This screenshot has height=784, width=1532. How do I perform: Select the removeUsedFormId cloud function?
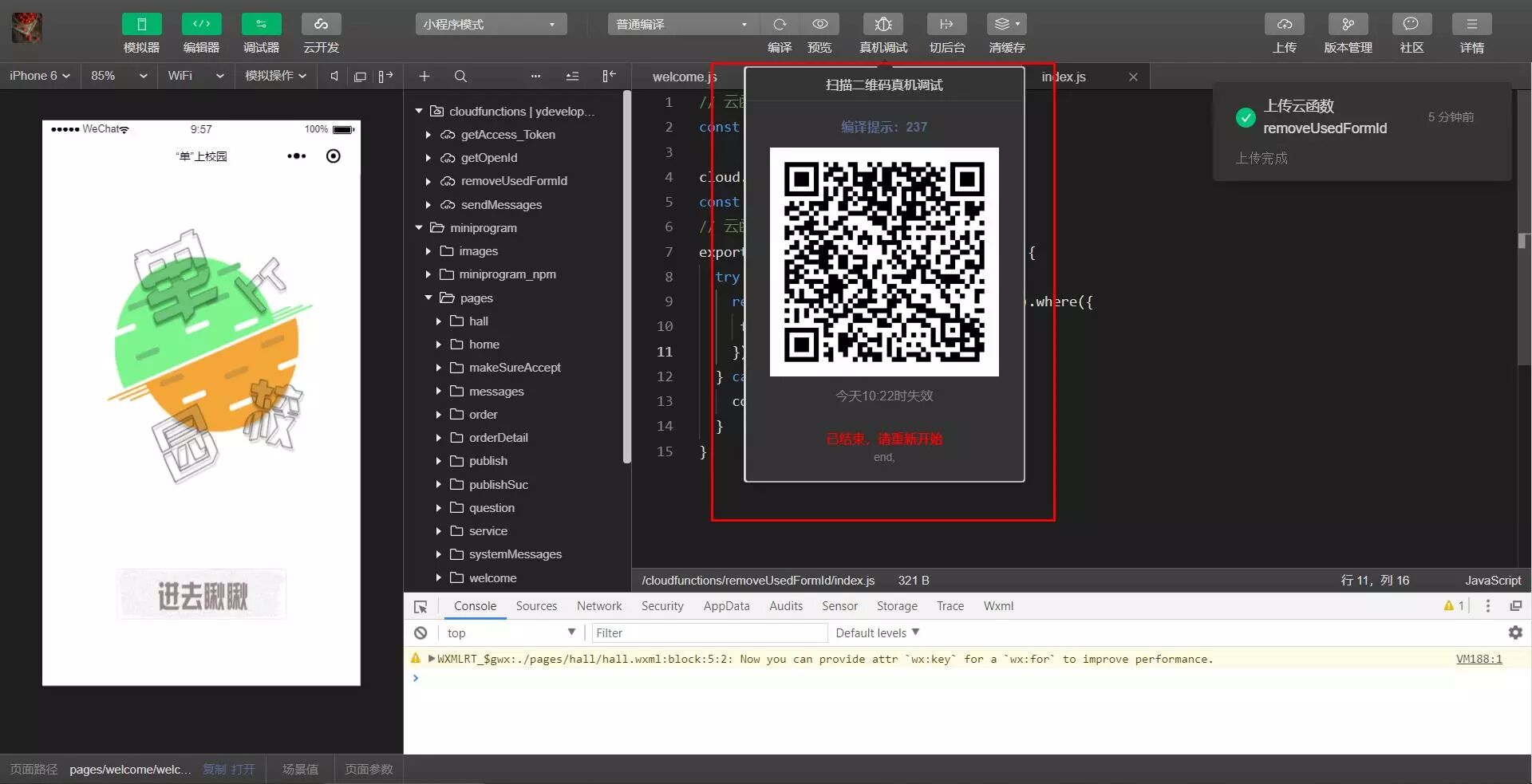[514, 181]
